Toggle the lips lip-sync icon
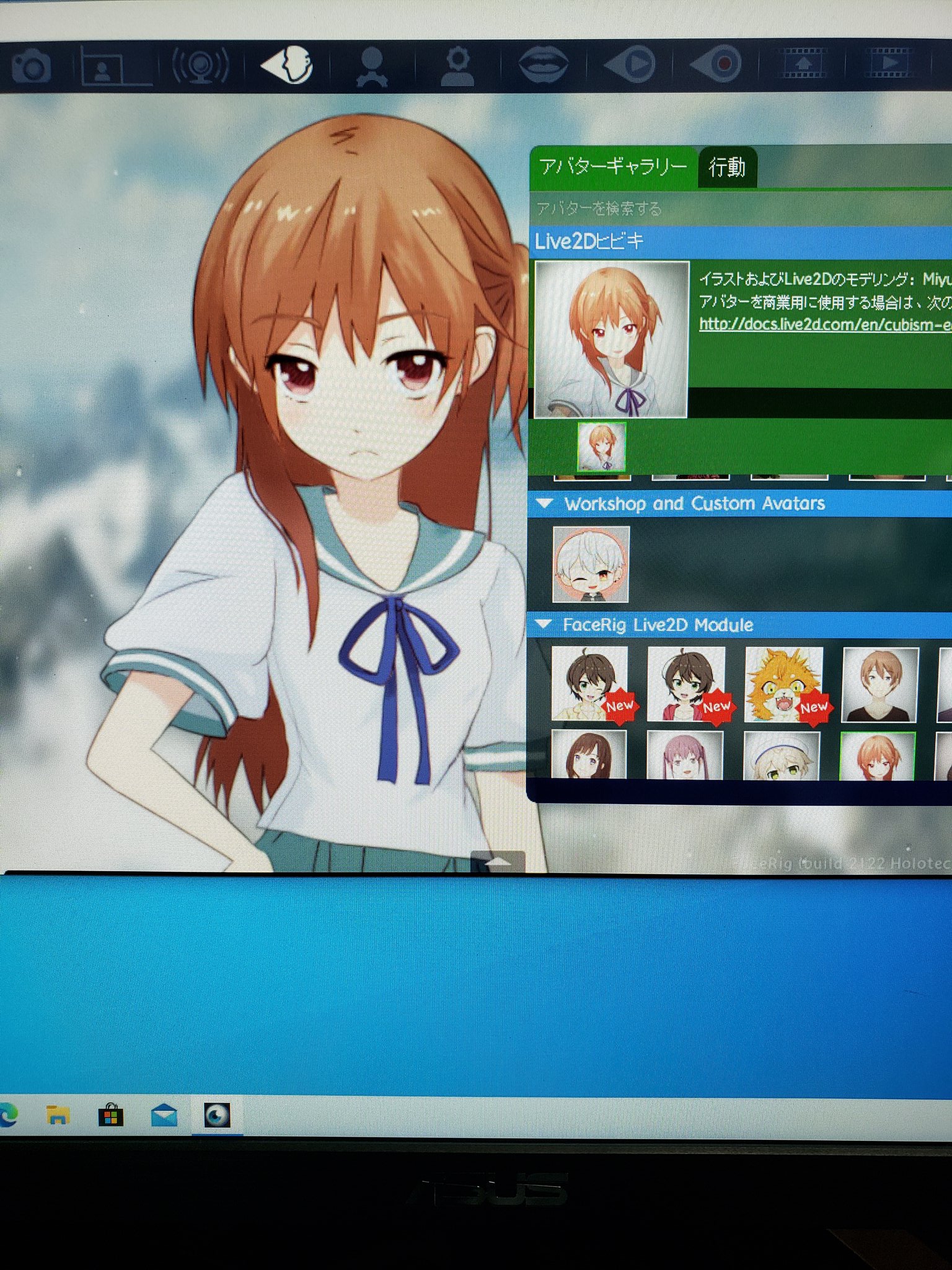Screen dimensions: 952x1270 544,64
